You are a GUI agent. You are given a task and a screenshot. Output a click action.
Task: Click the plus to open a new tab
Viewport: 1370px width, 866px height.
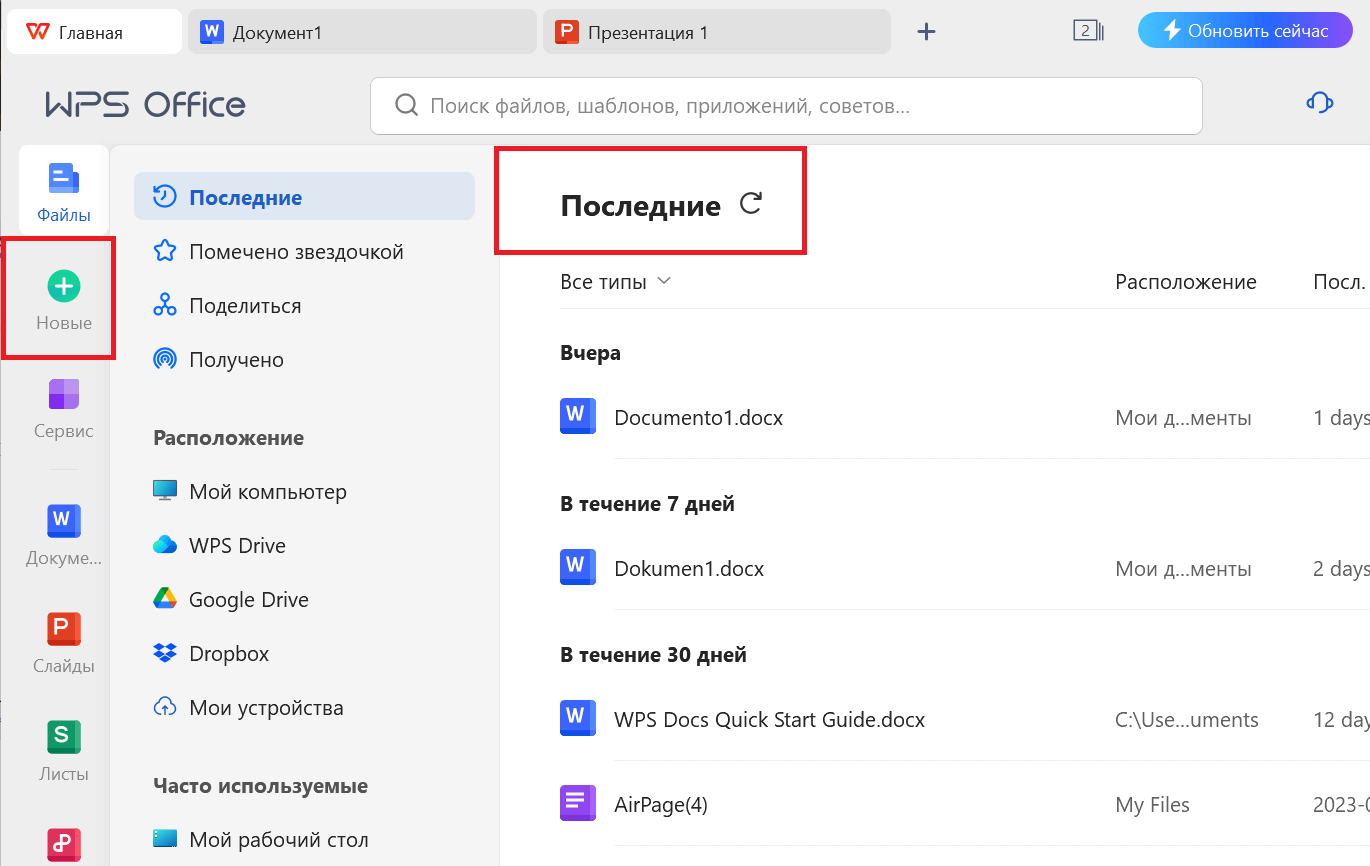pos(926,31)
